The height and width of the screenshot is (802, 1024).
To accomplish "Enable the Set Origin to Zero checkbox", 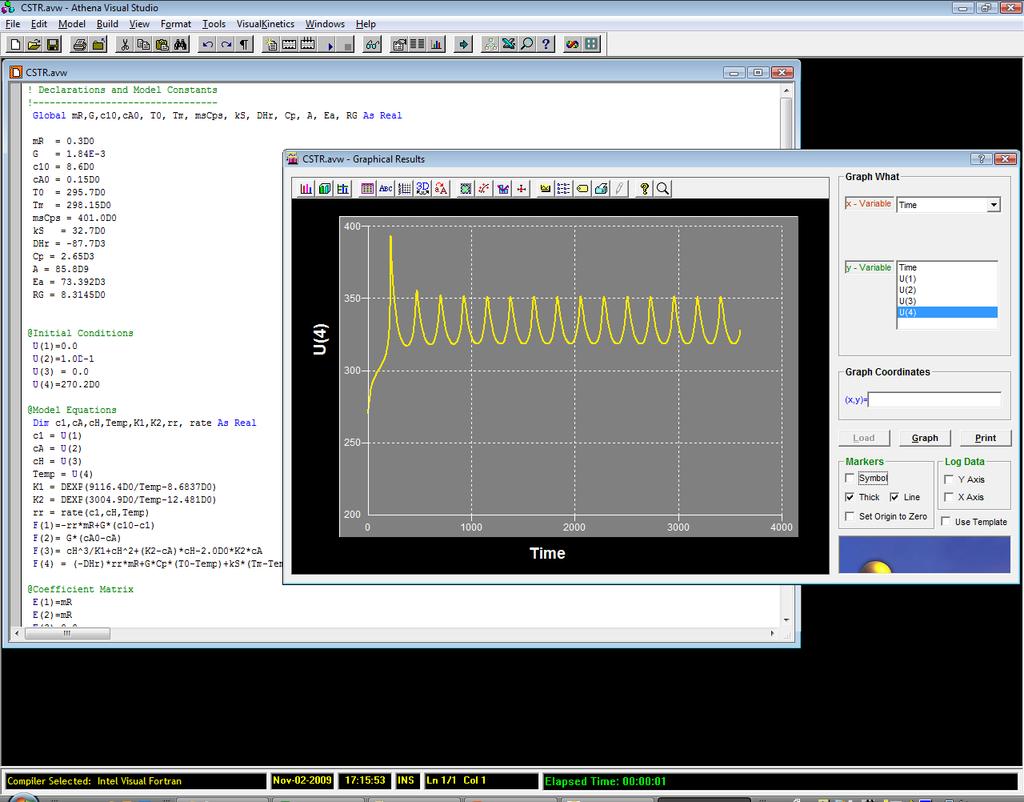I will pos(850,516).
